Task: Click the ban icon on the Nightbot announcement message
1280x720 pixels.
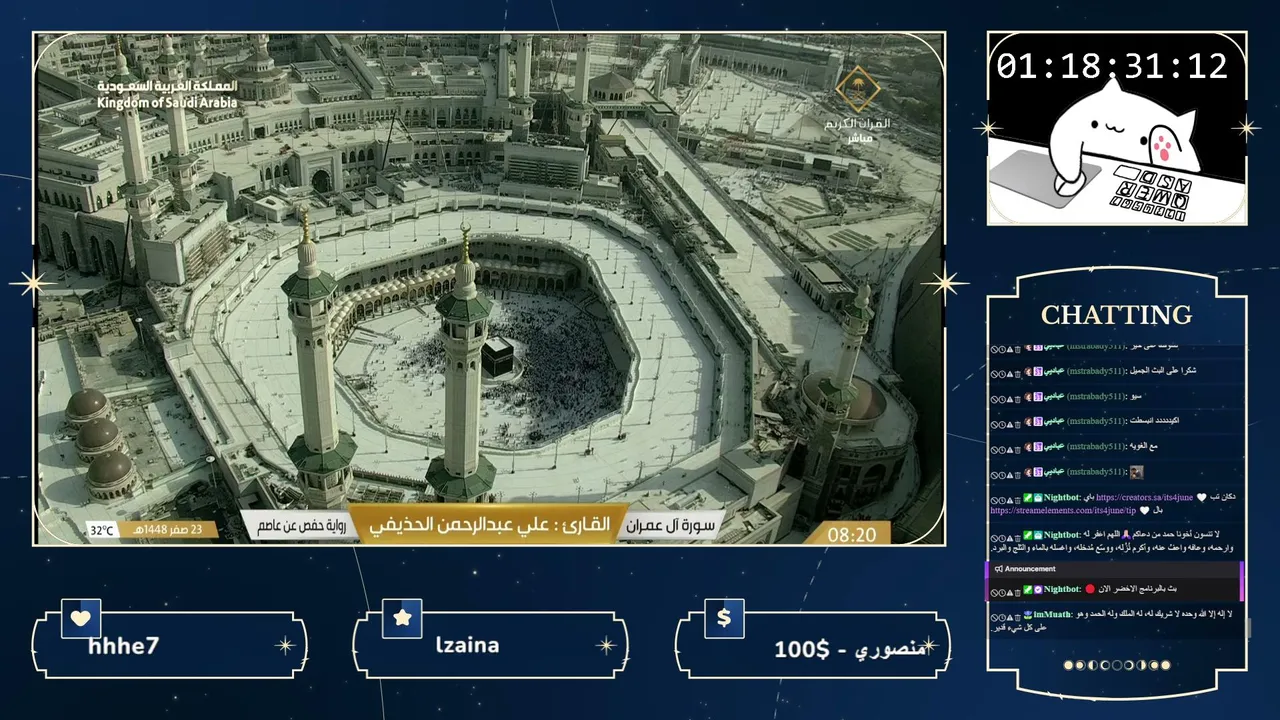Action: (995, 591)
